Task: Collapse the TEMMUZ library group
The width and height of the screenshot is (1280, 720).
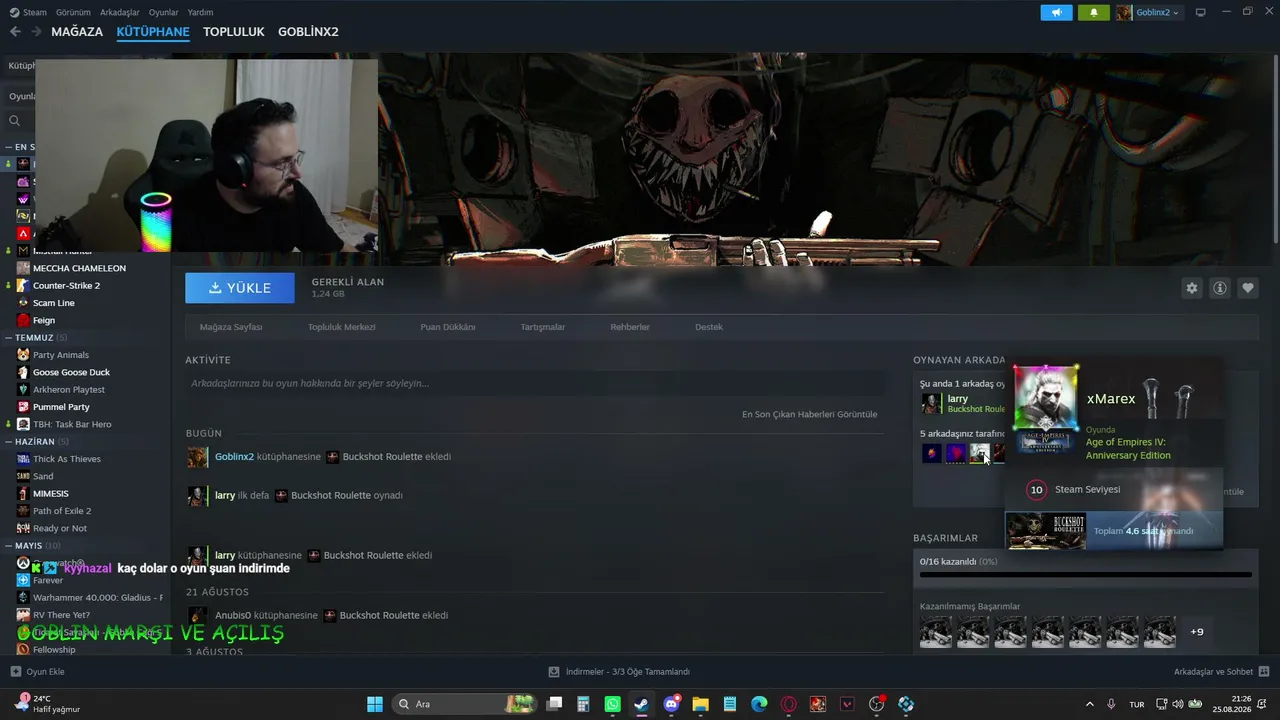Action: [9, 338]
